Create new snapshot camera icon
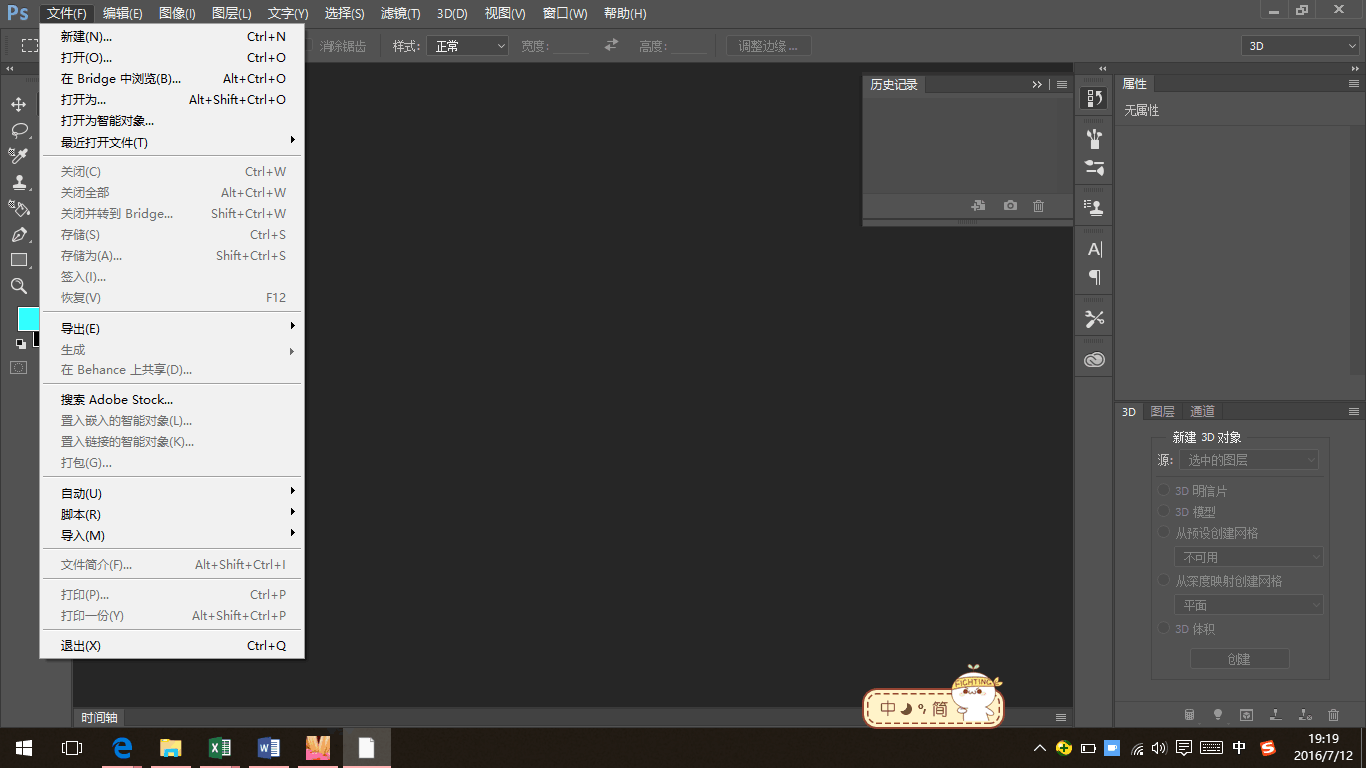Viewport: 1366px width, 768px height. [x=1010, y=206]
